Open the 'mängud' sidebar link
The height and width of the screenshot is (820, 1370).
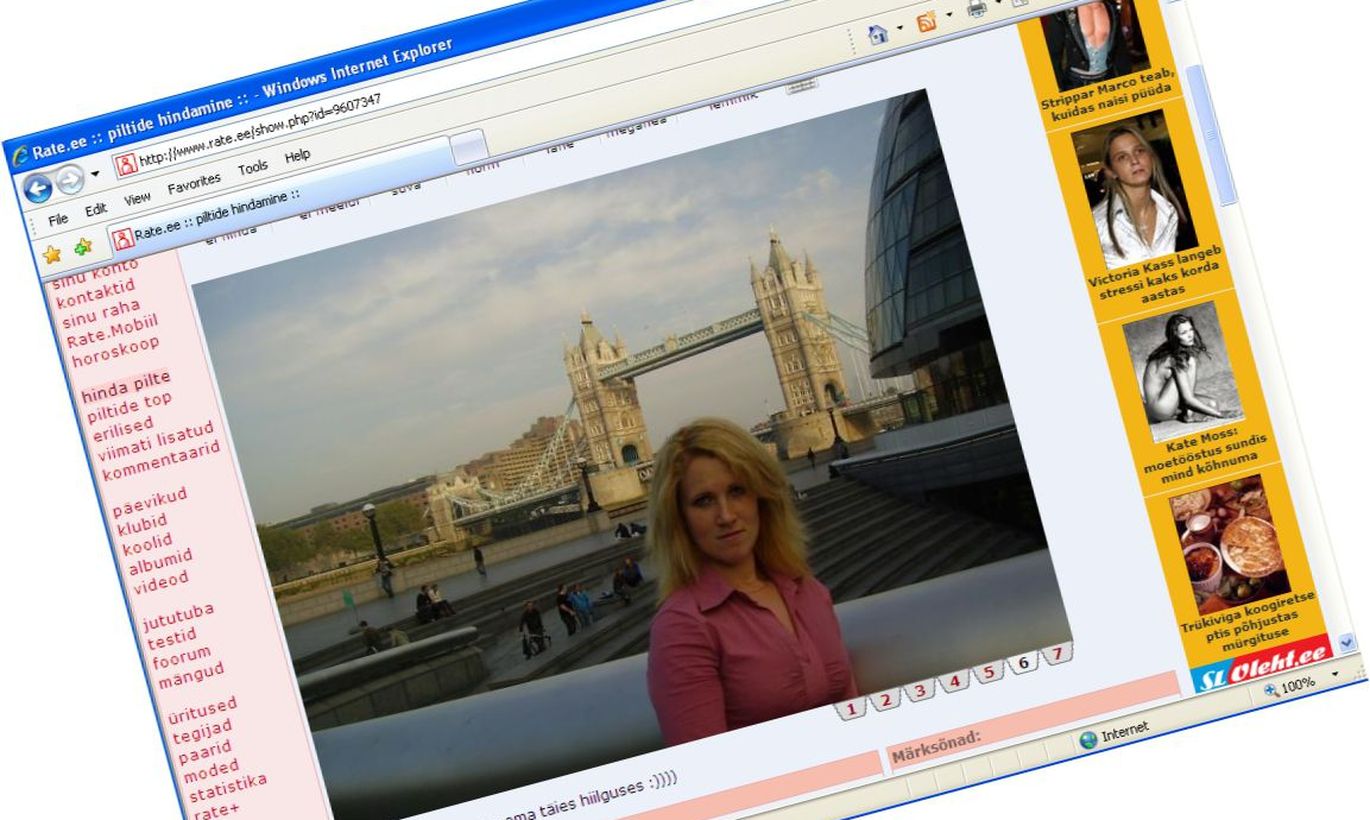click(191, 677)
